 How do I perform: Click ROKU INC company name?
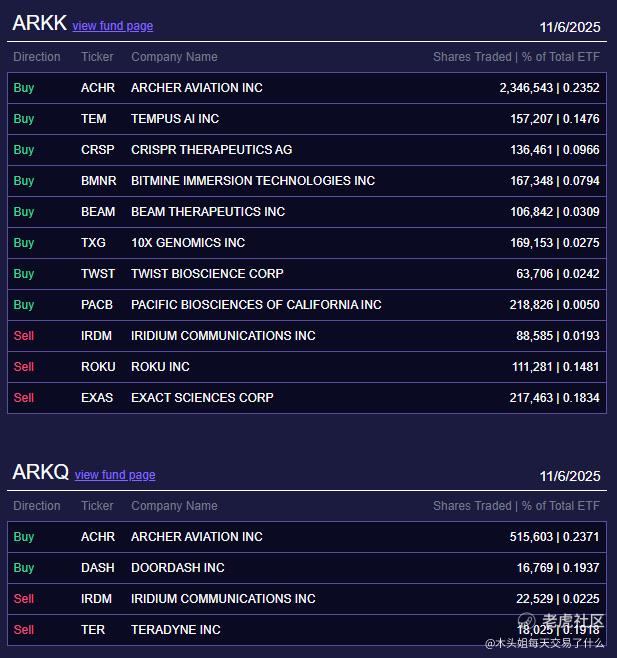coord(160,367)
